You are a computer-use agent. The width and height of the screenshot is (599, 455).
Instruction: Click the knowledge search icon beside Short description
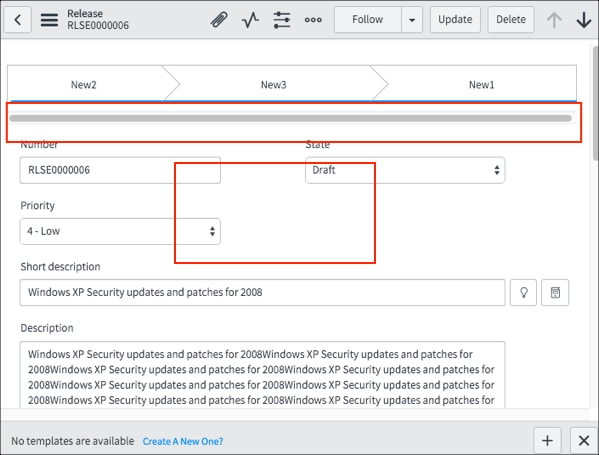pyautogui.click(x=555, y=293)
